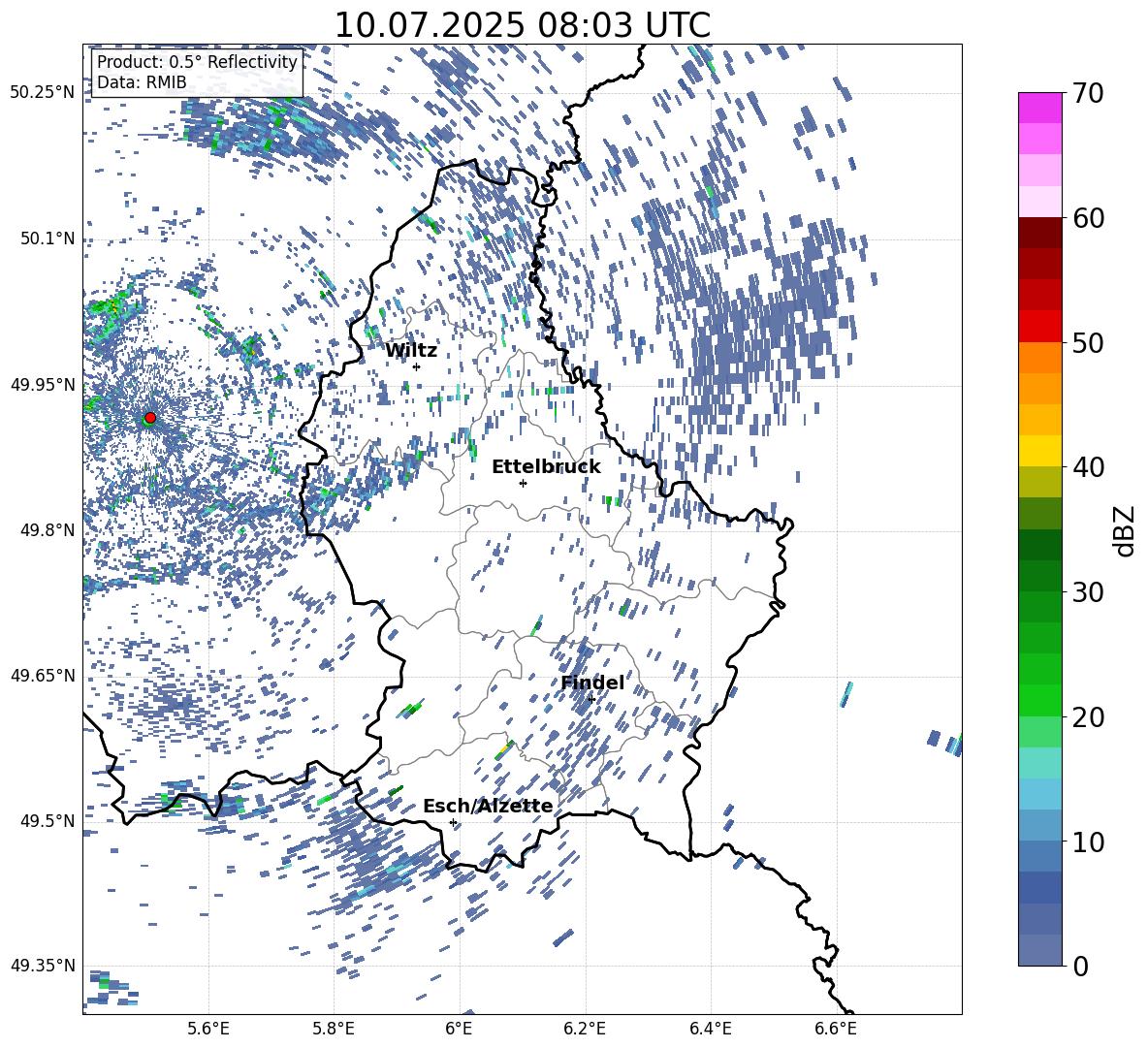Click the Ettelbruck cross marker
This screenshot has width=1148, height=1048.
523,483
